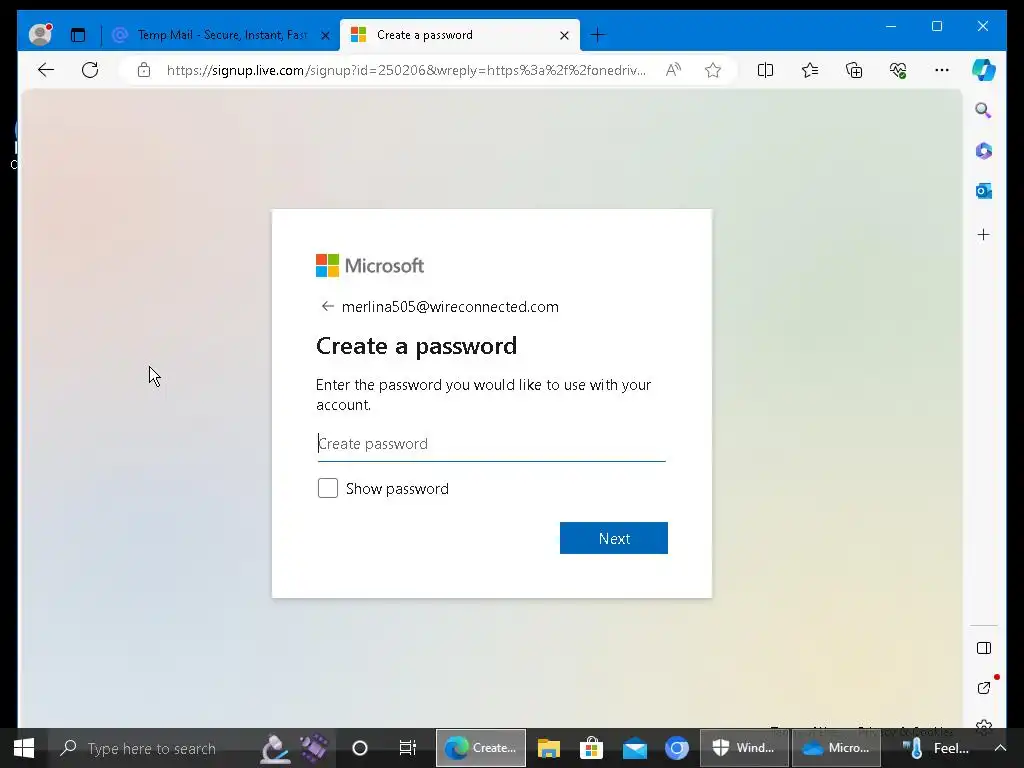
Task: Open Mail app from taskbar
Action: pyautogui.click(x=634, y=748)
